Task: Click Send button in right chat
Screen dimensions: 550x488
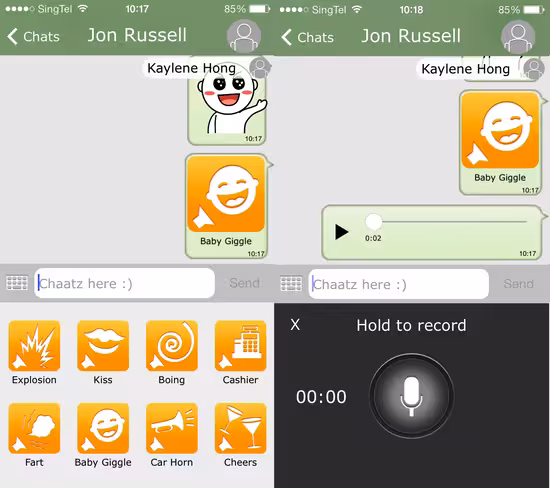Action: pyautogui.click(x=518, y=283)
